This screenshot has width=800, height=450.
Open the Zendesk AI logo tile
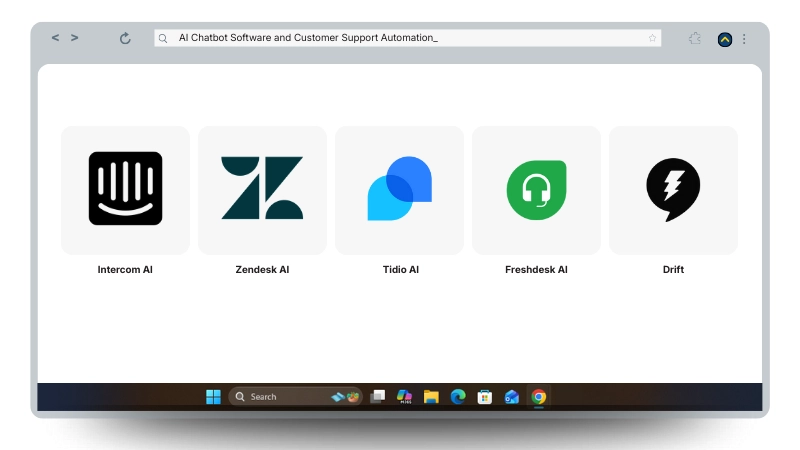pyautogui.click(x=262, y=190)
